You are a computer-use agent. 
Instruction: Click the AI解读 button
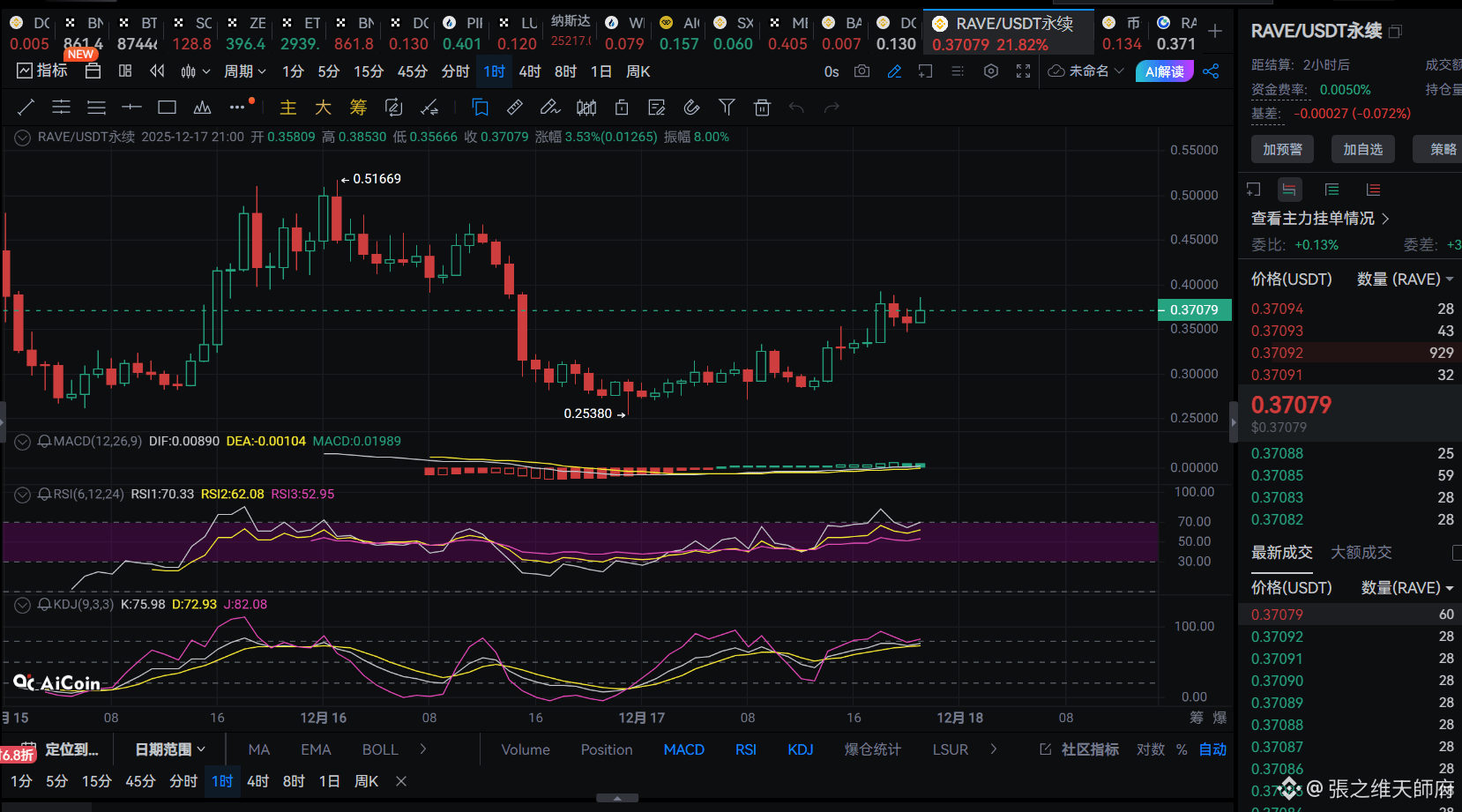pos(1164,71)
